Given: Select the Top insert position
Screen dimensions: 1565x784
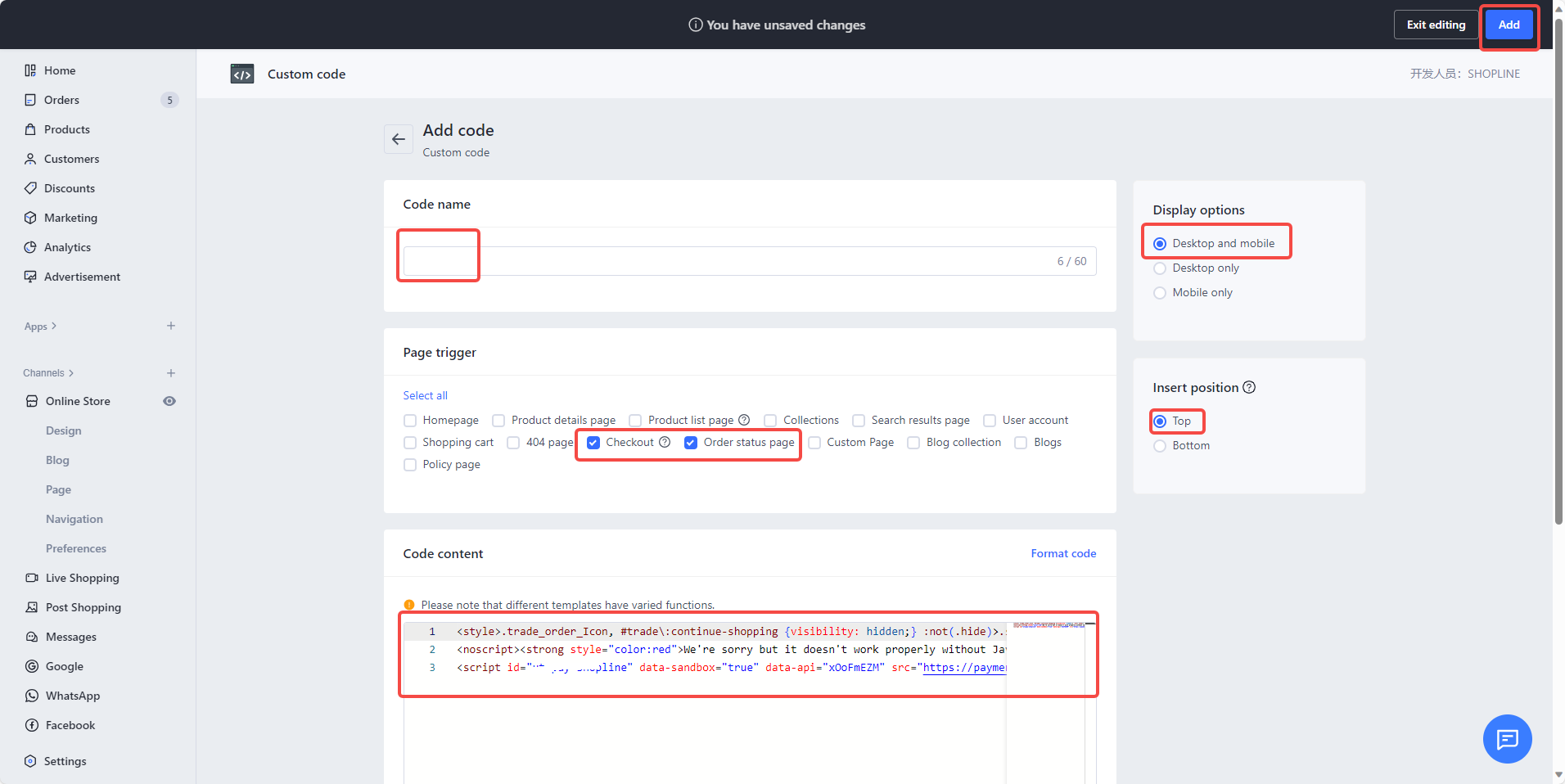Looking at the screenshot, I should [x=1160, y=421].
